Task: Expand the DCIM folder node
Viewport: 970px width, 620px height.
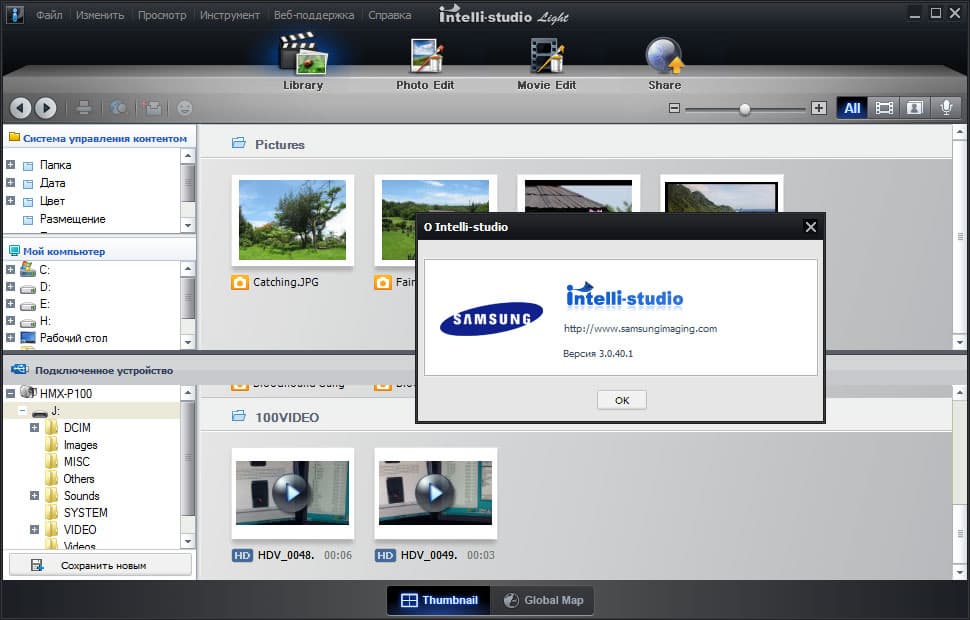Action: click(x=35, y=428)
